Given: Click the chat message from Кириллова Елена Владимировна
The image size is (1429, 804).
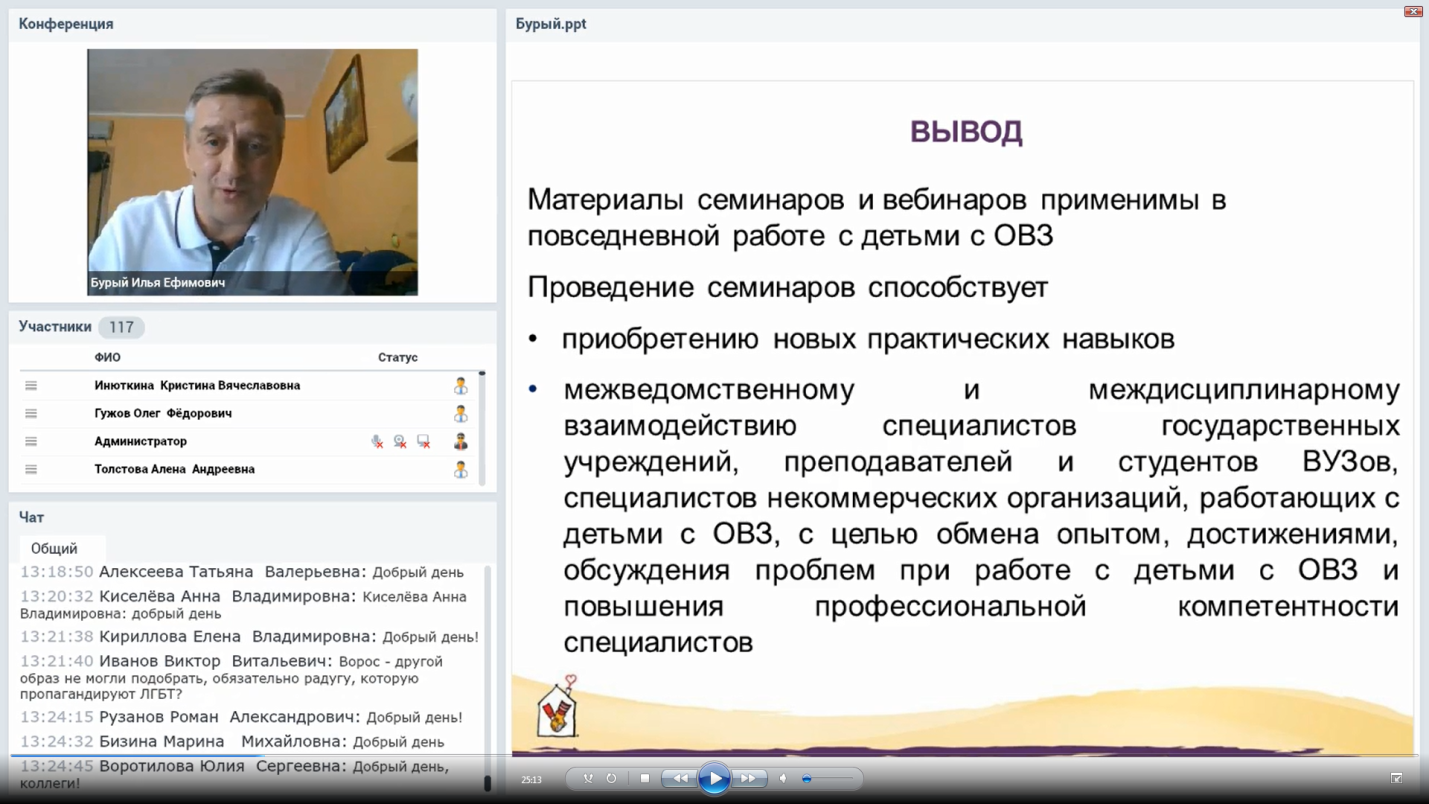Looking at the screenshot, I should click(x=249, y=636).
